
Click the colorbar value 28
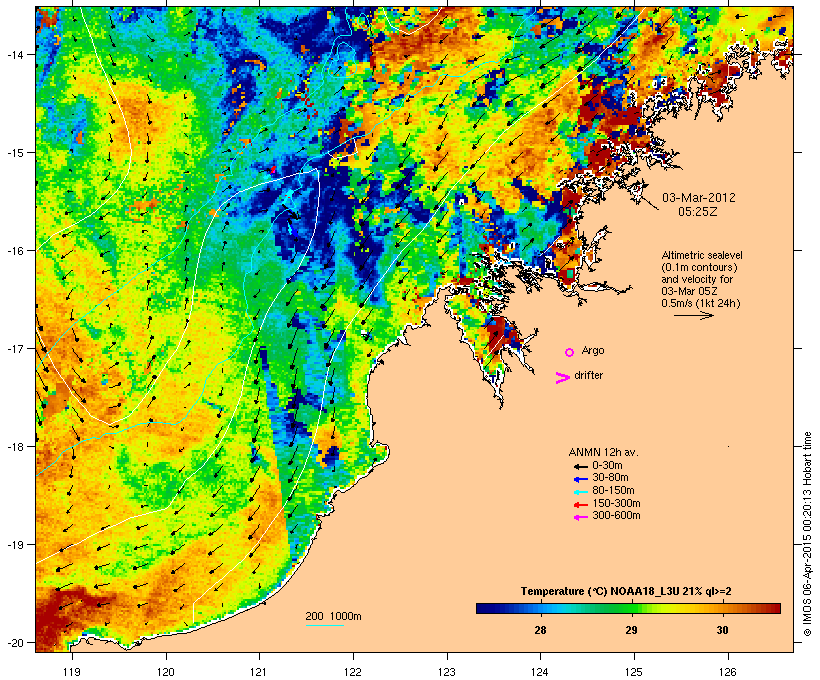pos(540,630)
